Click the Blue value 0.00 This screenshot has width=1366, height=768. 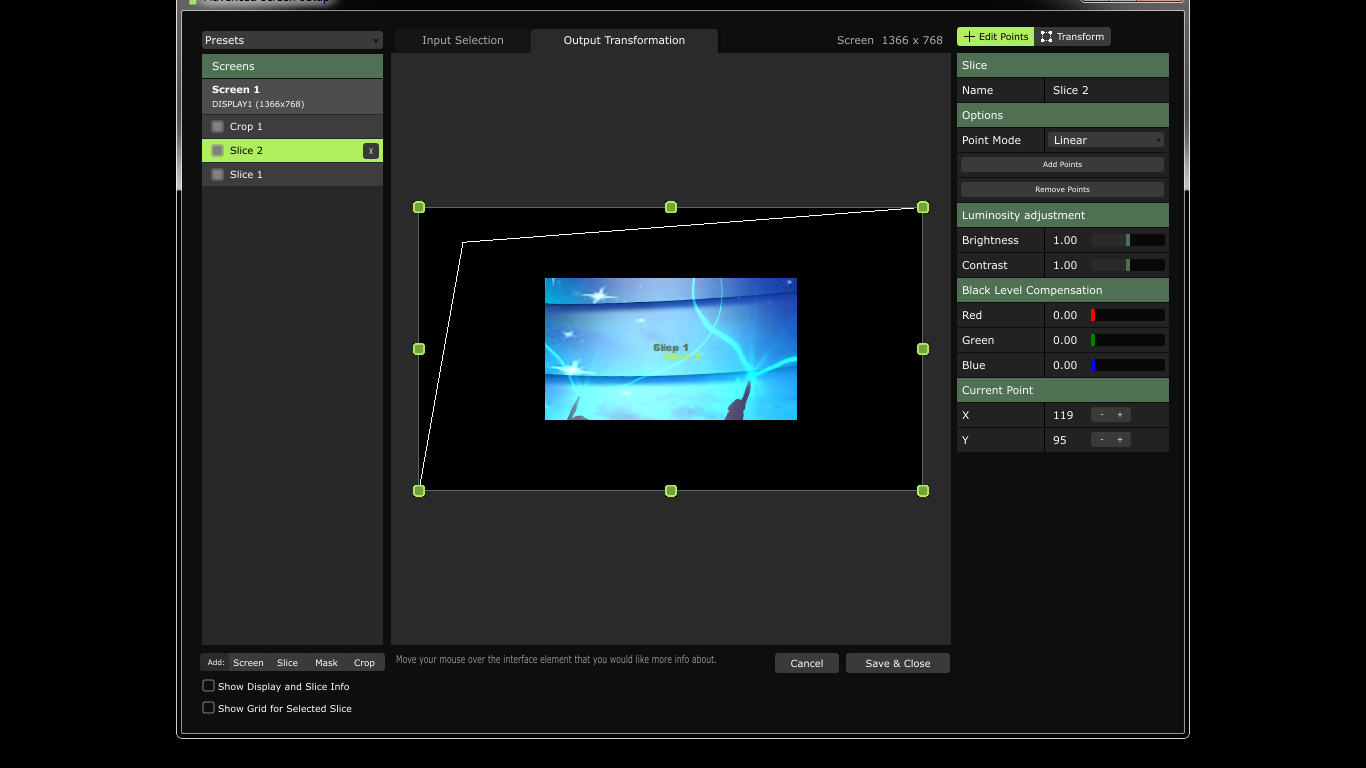[1066, 365]
